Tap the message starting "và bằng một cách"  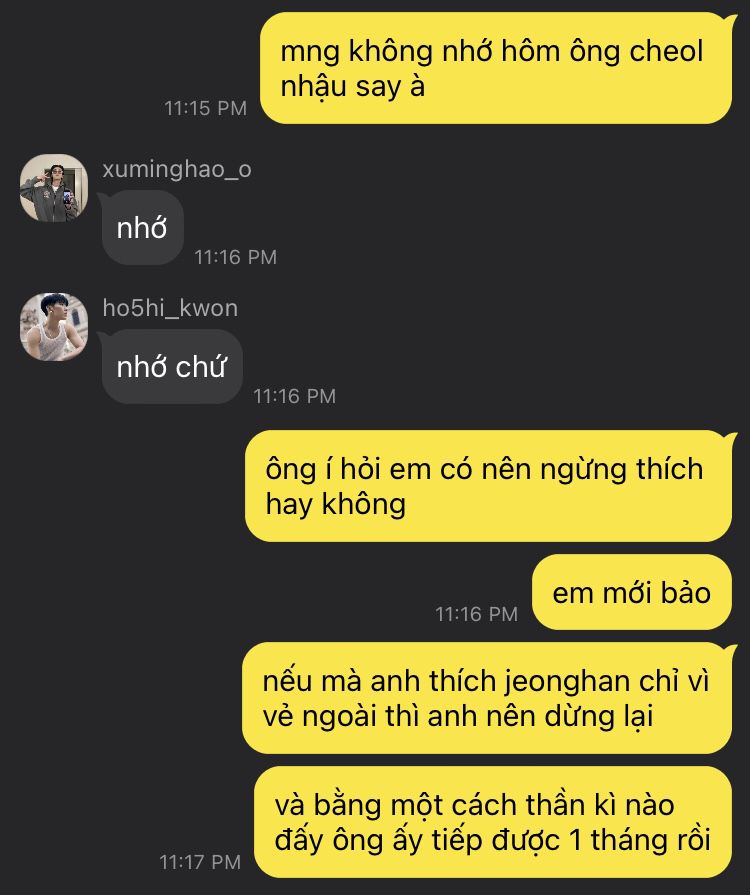pos(493,822)
